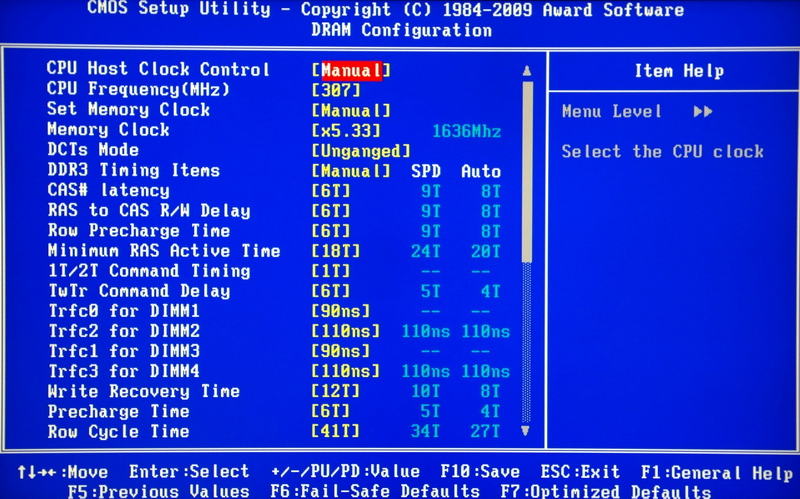The height and width of the screenshot is (499, 800).
Task: Click the Enter:Select hint in footer
Action: point(189,471)
